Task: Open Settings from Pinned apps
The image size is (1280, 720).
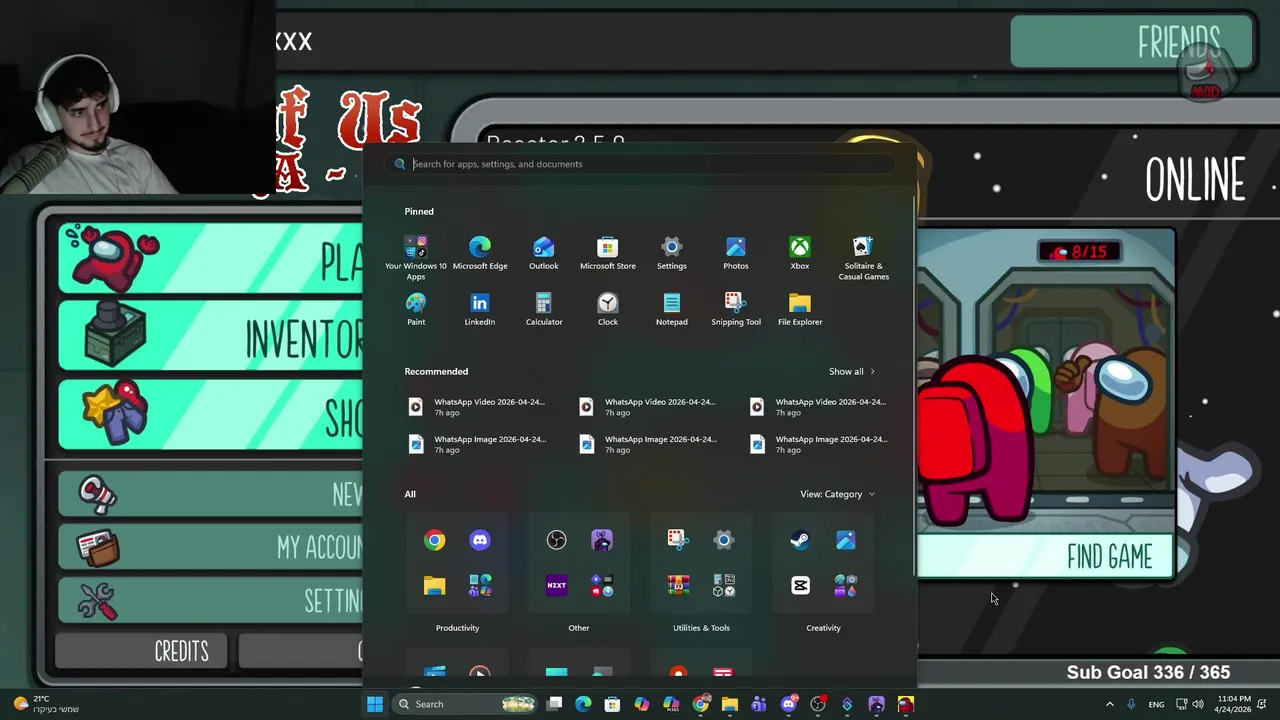Action: [672, 253]
